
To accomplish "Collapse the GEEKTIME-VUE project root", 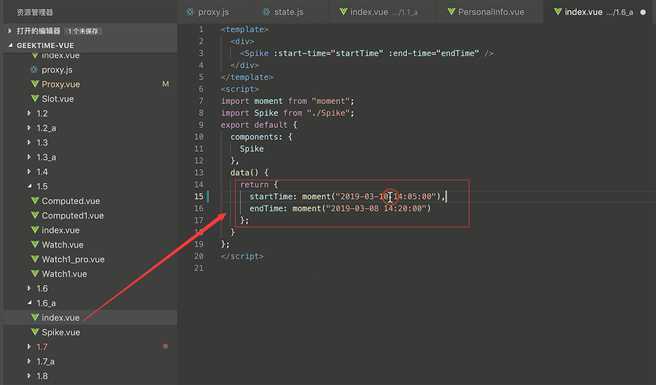I will pos(10,45).
